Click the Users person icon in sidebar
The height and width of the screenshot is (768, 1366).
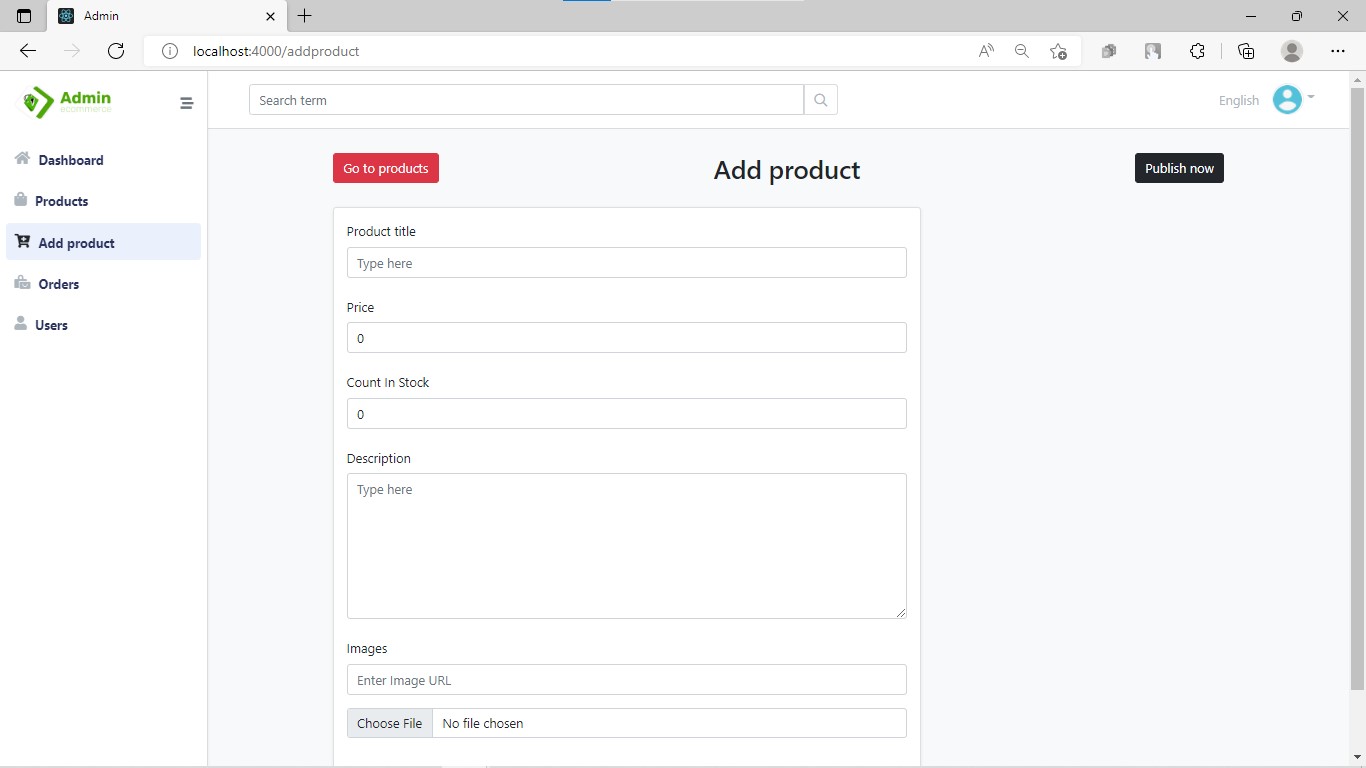(20, 324)
